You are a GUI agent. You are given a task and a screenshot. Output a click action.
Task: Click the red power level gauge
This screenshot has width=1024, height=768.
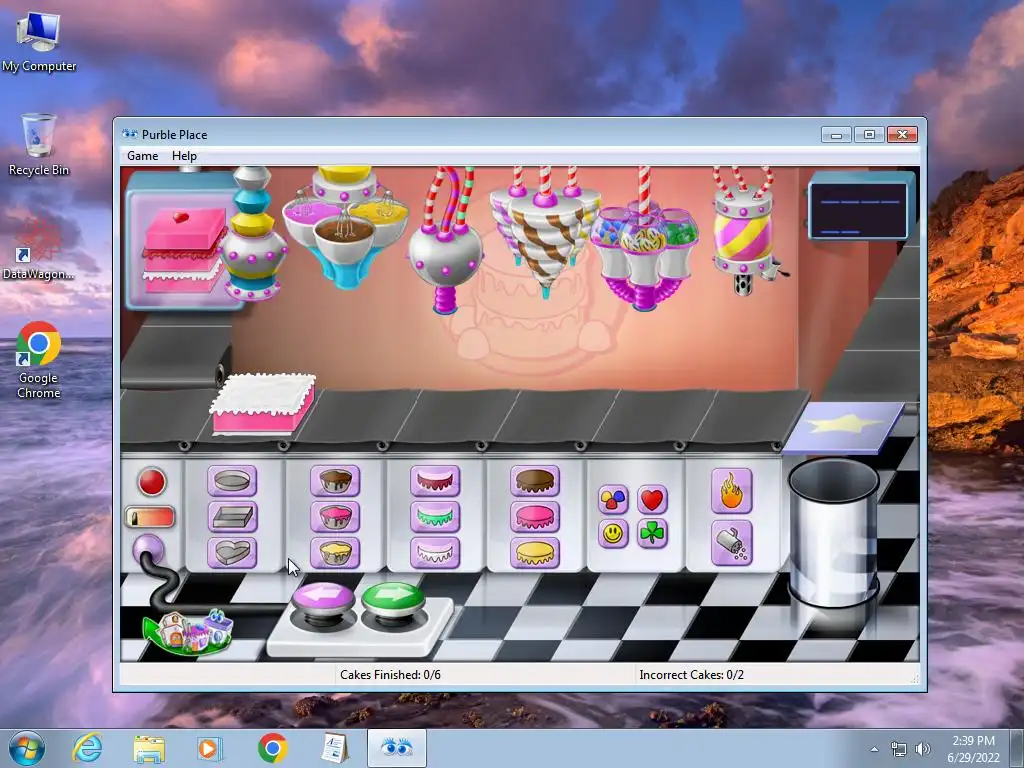(x=150, y=517)
